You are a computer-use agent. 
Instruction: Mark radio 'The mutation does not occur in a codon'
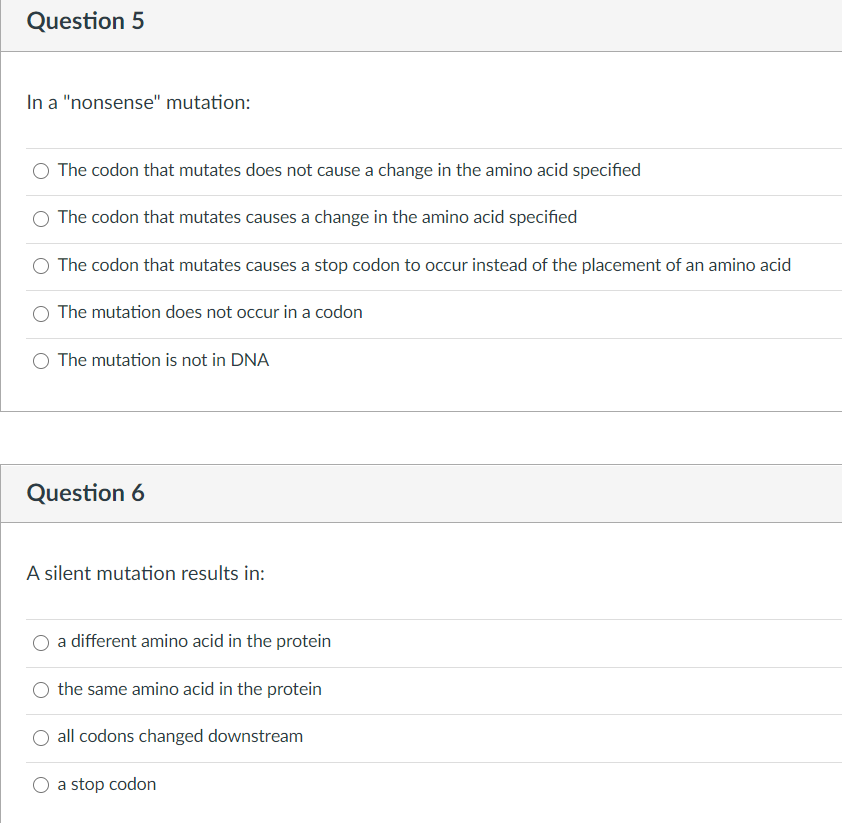pos(41,314)
